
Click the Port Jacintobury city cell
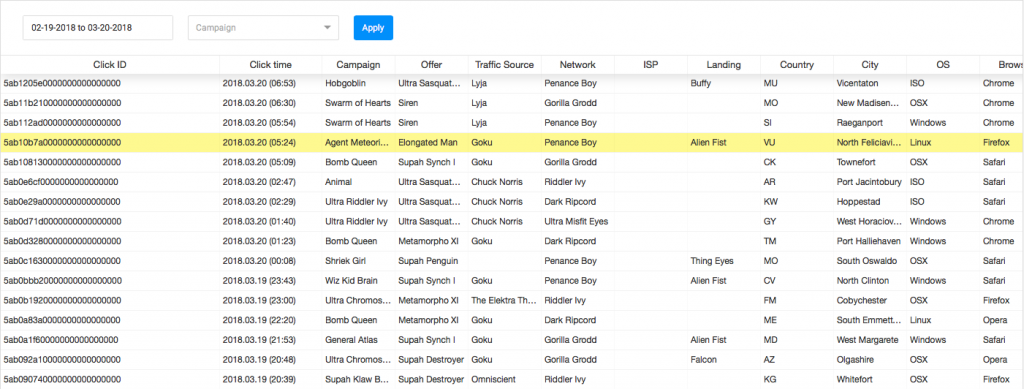(868, 182)
